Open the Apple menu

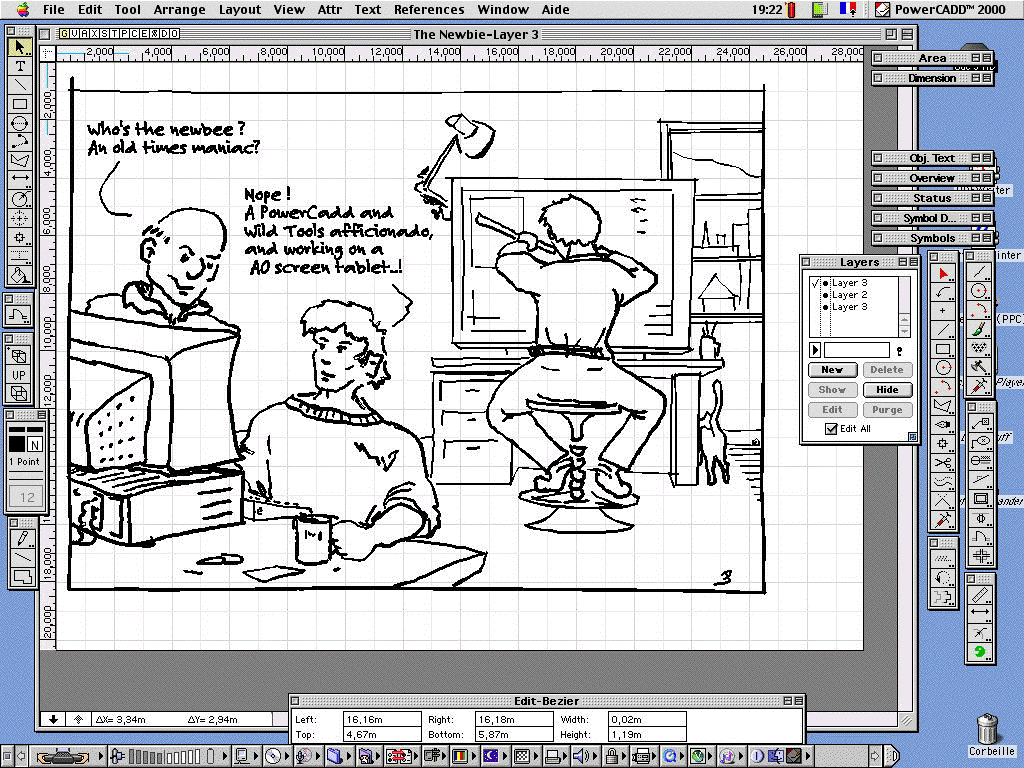tap(22, 9)
